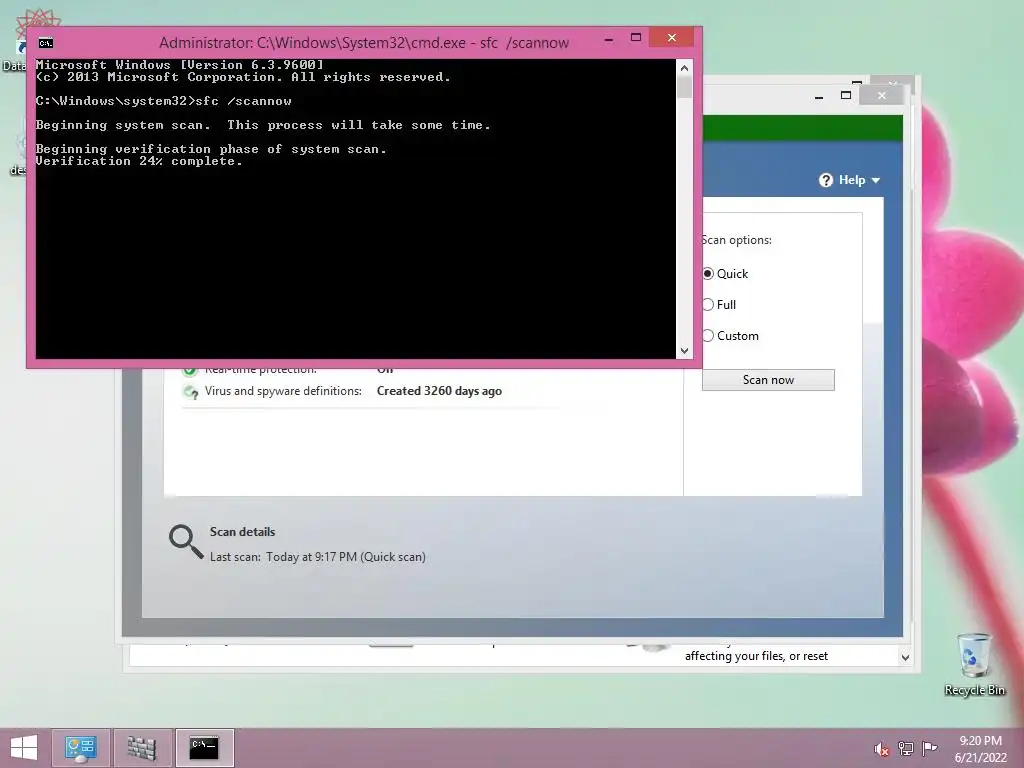
Task: Click the Help question mark icon
Action: point(826,180)
